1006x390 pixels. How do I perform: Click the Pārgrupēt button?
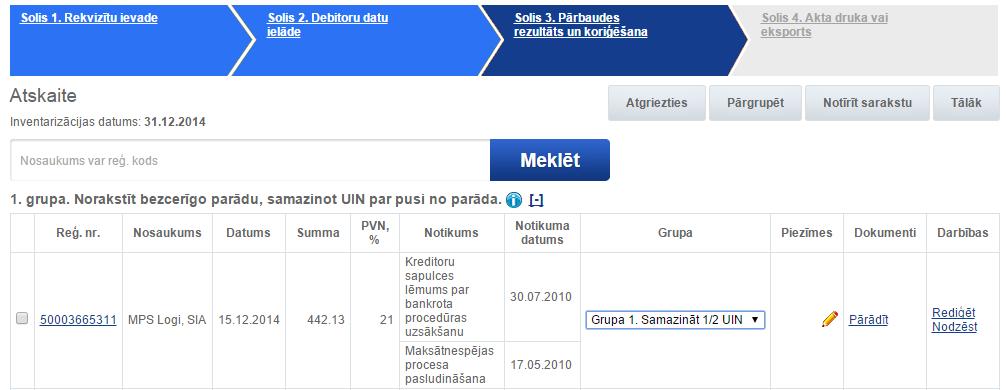pos(755,103)
